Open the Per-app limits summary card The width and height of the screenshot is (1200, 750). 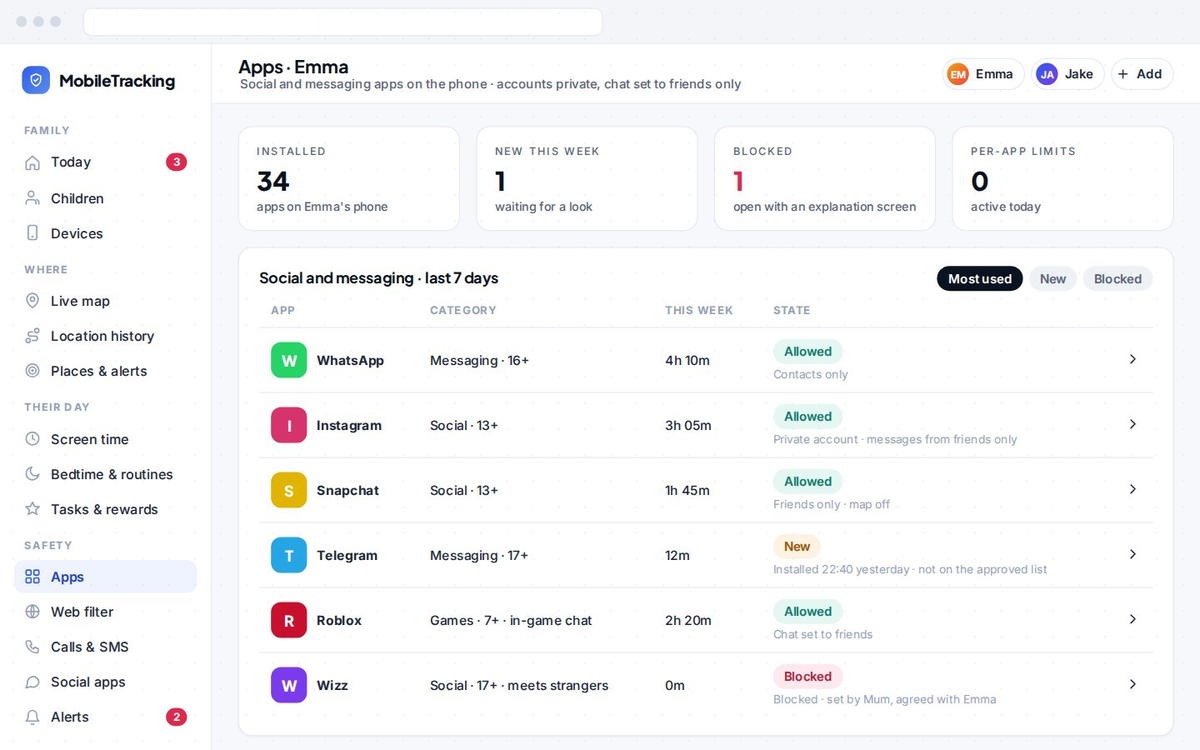tap(1063, 178)
